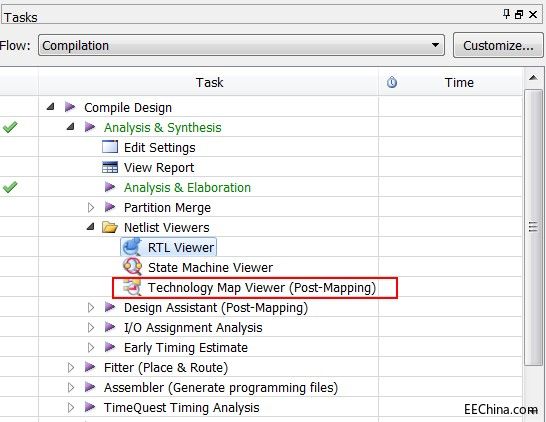This screenshot has height=422, width=546.
Task: Open the RTL Viewer icon
Action: pos(132,247)
